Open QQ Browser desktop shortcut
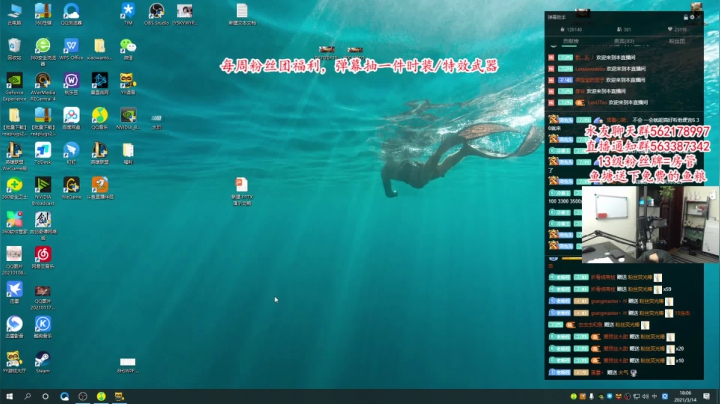 tap(71, 14)
